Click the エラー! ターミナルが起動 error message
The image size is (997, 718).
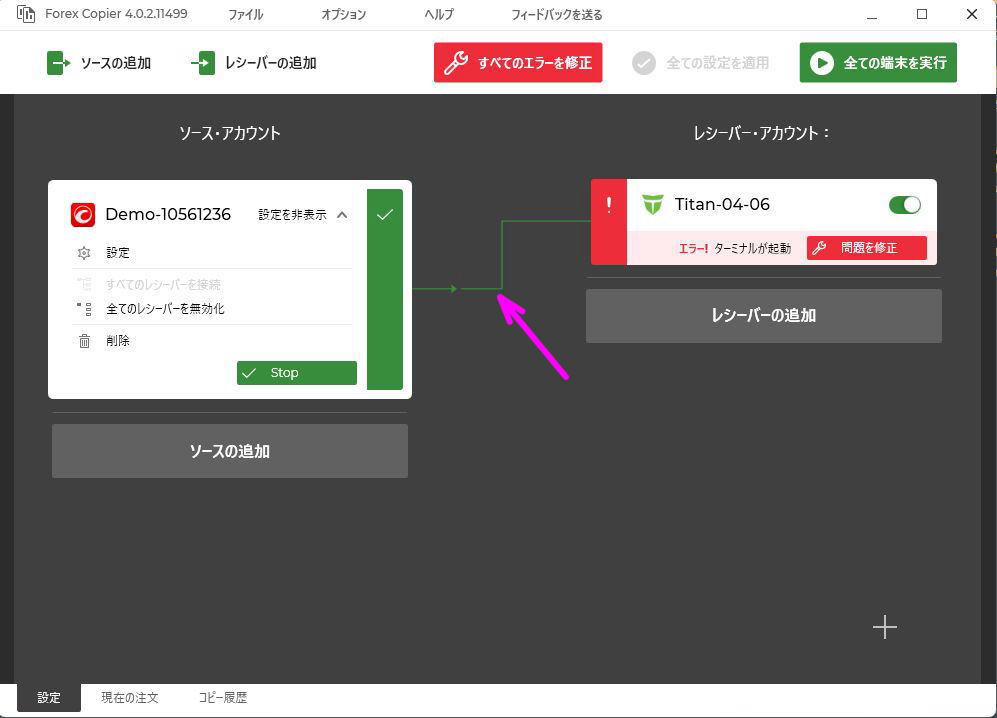pyautogui.click(x=734, y=248)
